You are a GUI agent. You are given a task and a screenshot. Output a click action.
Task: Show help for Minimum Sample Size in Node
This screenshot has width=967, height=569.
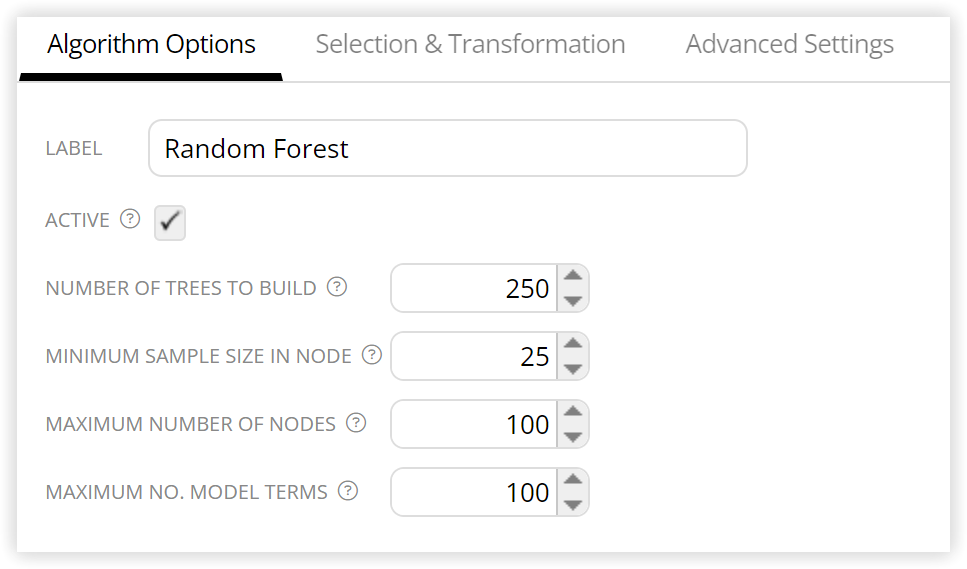coord(372,354)
